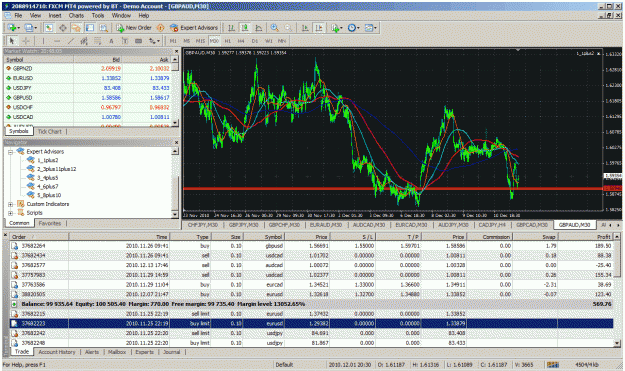Image resolution: width=625 pixels, height=371 pixels.
Task: Click the New Order toolbar button
Action: click(x=134, y=27)
